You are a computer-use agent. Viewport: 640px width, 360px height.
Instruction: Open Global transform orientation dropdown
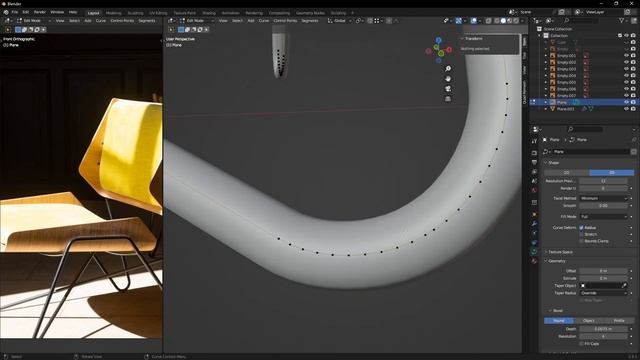click(340, 20)
